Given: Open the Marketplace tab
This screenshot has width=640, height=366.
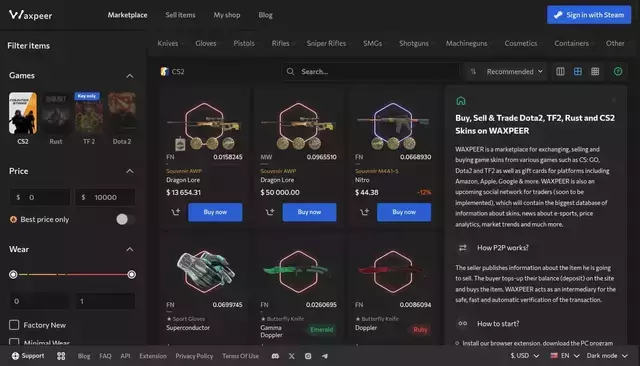Looking at the screenshot, I should pyautogui.click(x=127, y=15).
